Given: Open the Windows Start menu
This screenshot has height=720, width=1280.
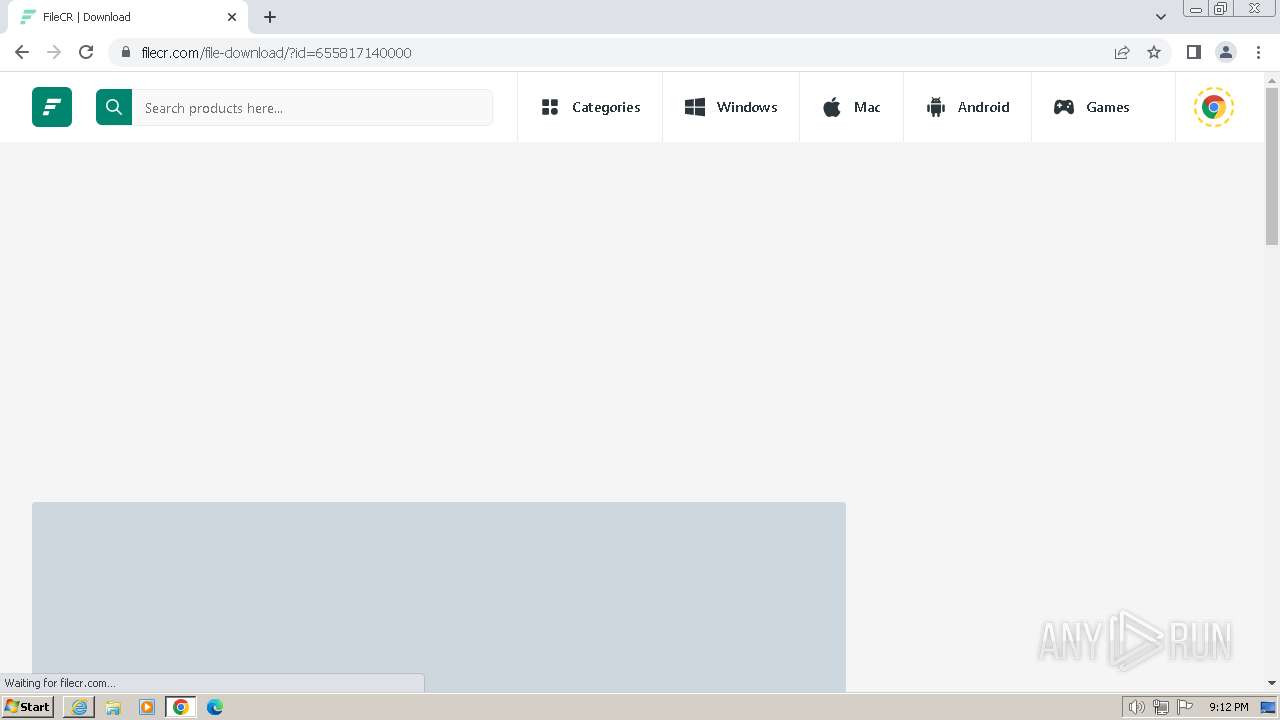Looking at the screenshot, I should (28, 707).
